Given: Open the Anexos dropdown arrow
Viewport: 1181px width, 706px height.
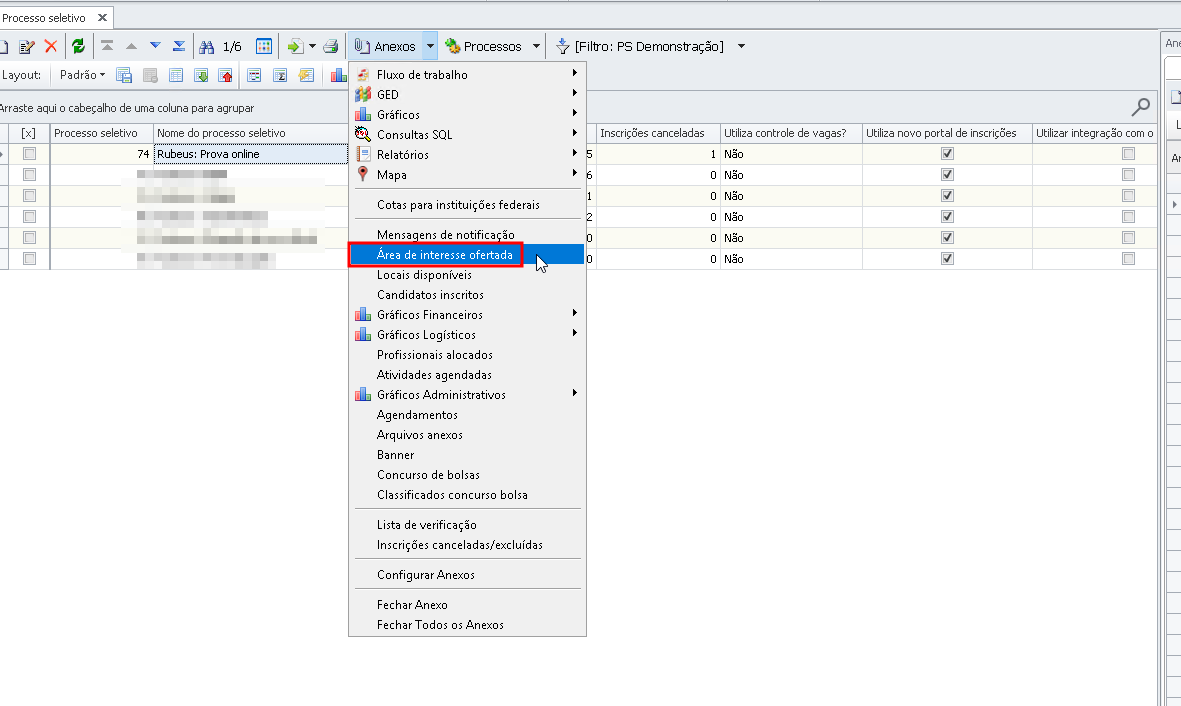Looking at the screenshot, I should 430,47.
